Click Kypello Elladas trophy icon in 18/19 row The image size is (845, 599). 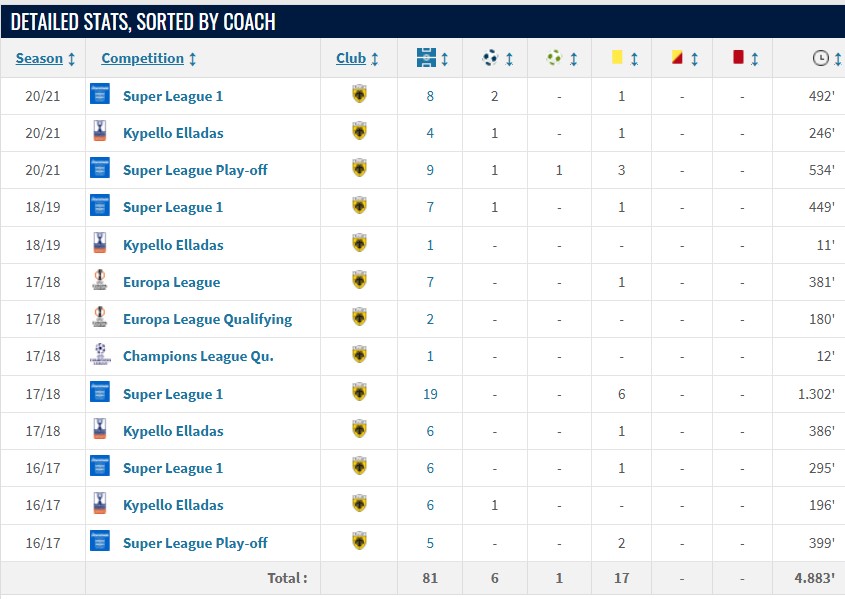99,245
